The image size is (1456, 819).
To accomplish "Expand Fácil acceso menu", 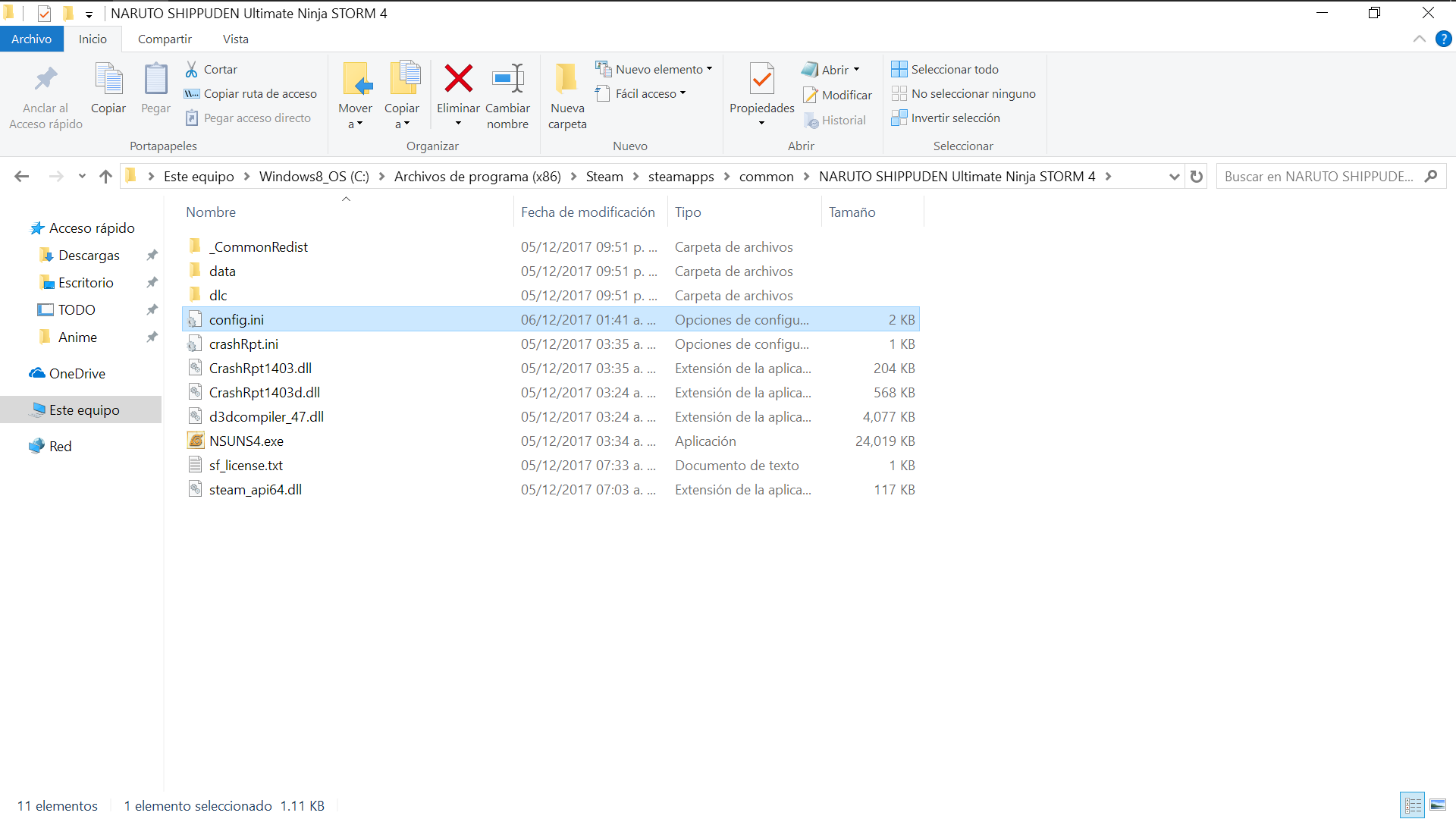I will click(641, 93).
